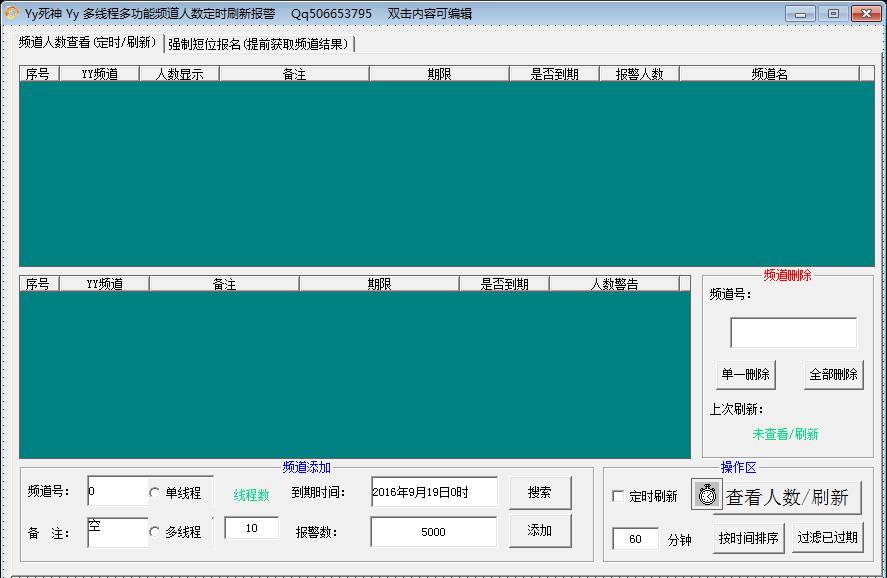Click the app icon in the title bar

[x=12, y=13]
